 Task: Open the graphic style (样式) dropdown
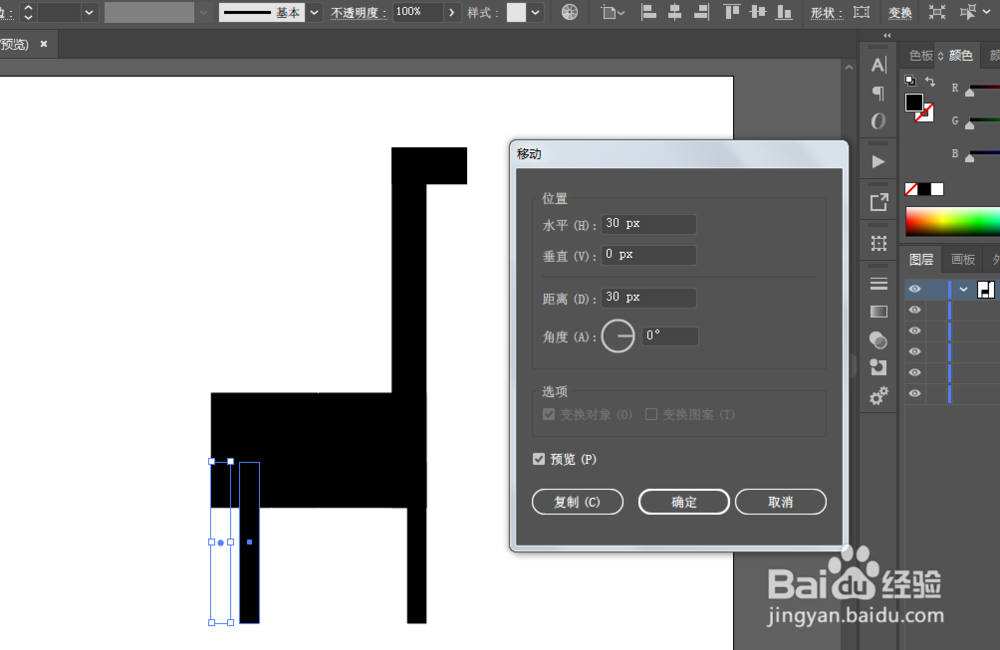click(536, 12)
